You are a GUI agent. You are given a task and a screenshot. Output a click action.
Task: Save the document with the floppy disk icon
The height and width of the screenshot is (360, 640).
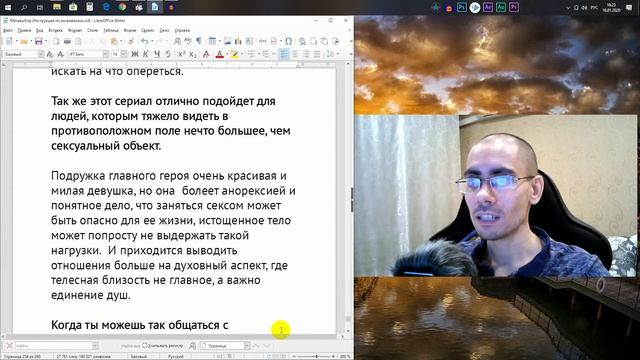coord(38,41)
